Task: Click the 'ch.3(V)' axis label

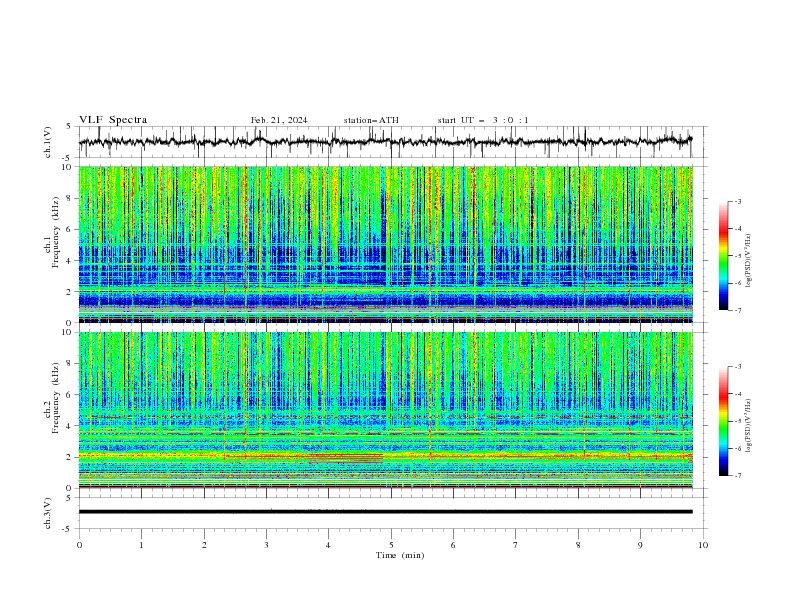Action: click(48, 513)
